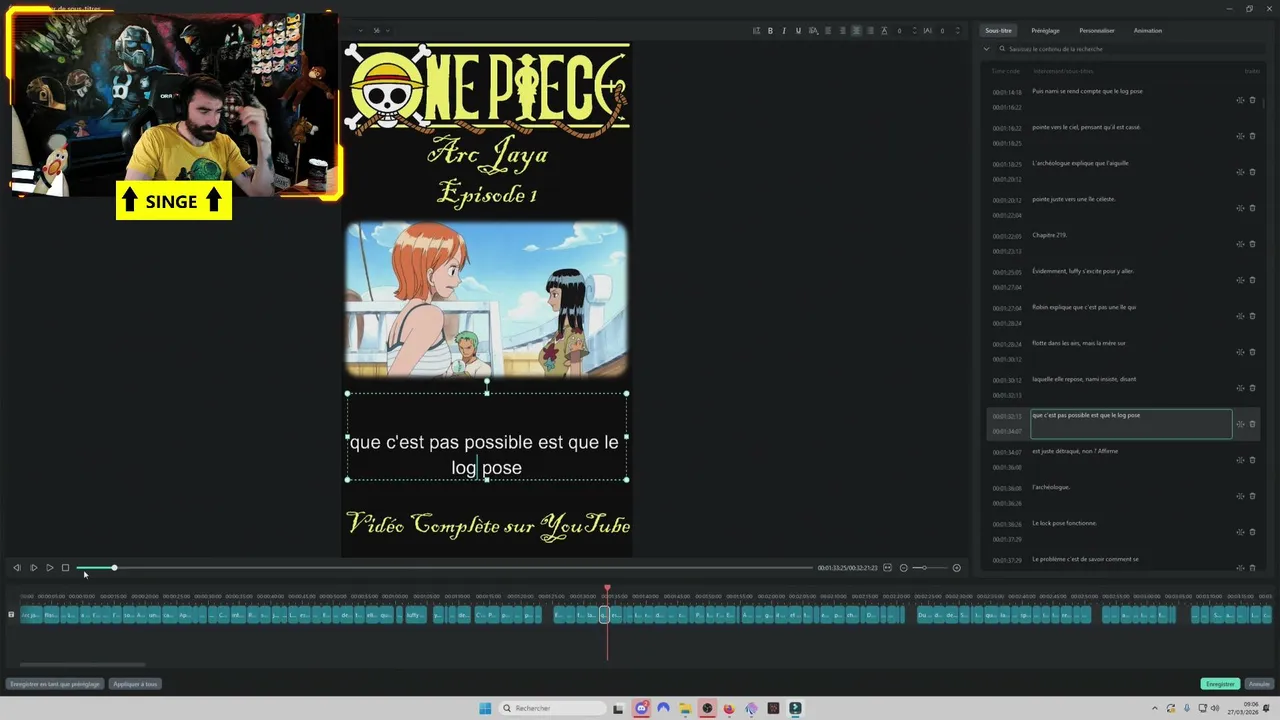The height and width of the screenshot is (720, 1280).
Task: Delete subtitle 'L'archéologue explique que l'aiguille'
Action: (x=1252, y=172)
